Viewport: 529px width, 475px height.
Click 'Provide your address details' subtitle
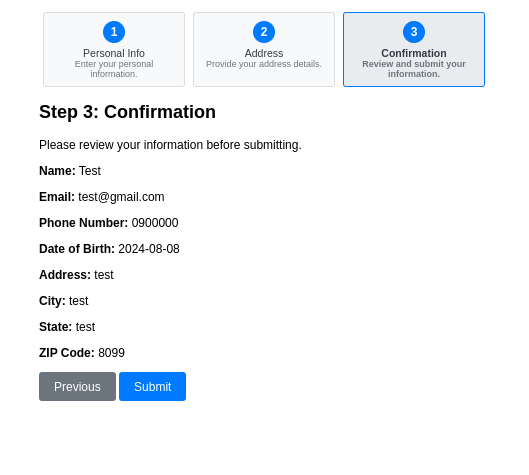(x=264, y=64)
